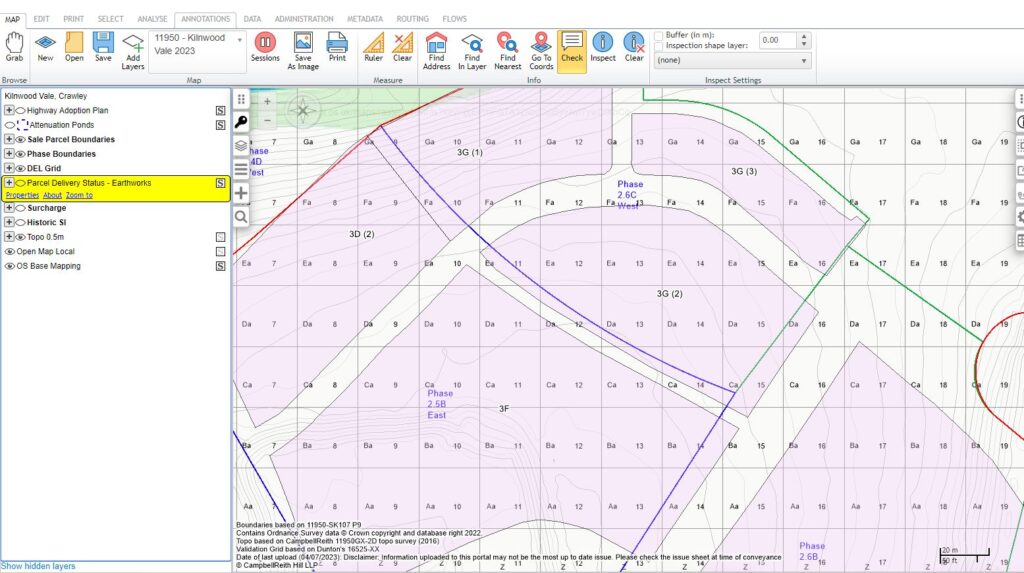
Task: Expand the Surcharge layer
Action: [9, 208]
